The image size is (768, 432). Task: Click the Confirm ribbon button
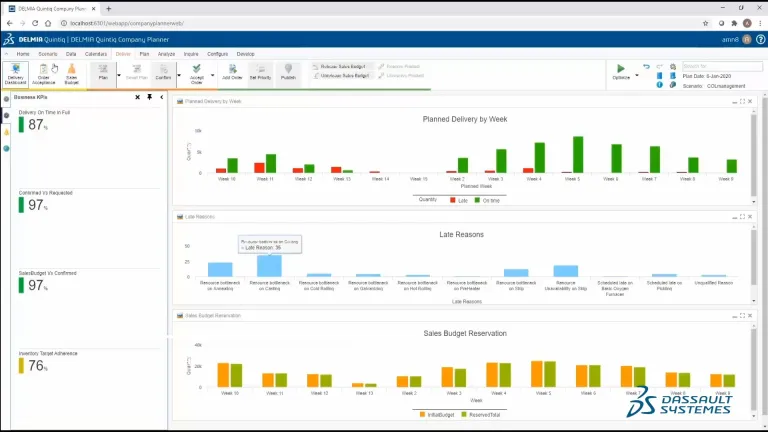(x=163, y=74)
